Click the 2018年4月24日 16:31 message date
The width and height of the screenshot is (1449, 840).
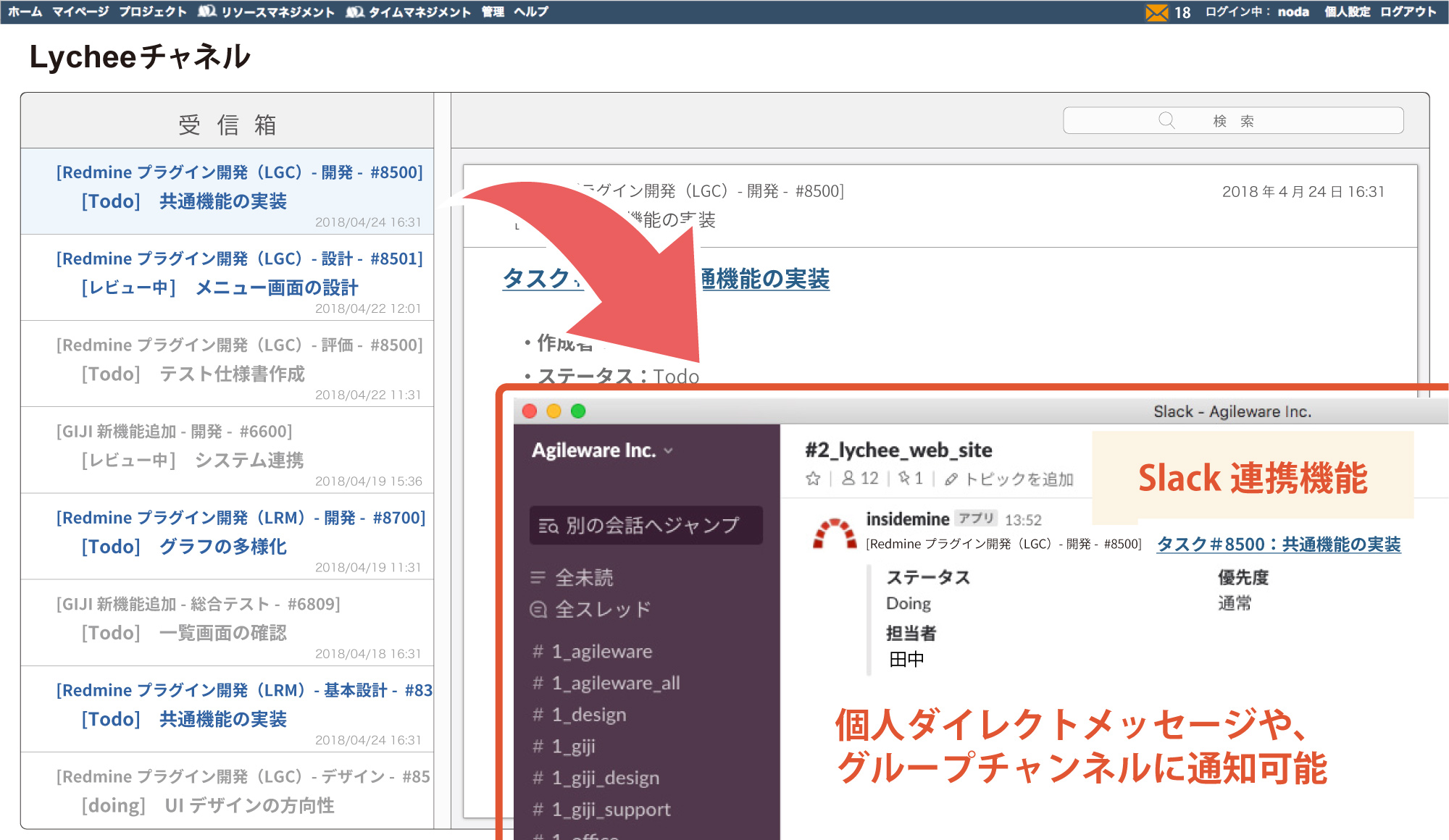(1303, 192)
